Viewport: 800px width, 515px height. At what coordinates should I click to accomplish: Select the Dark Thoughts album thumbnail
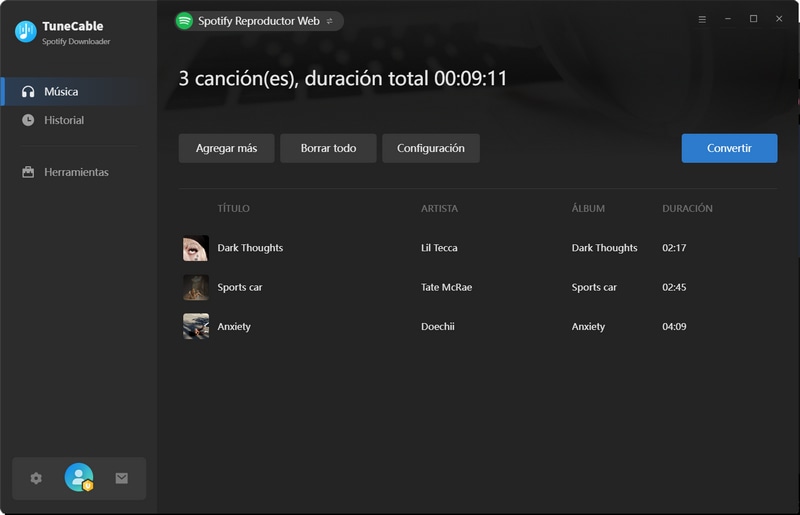tap(196, 248)
